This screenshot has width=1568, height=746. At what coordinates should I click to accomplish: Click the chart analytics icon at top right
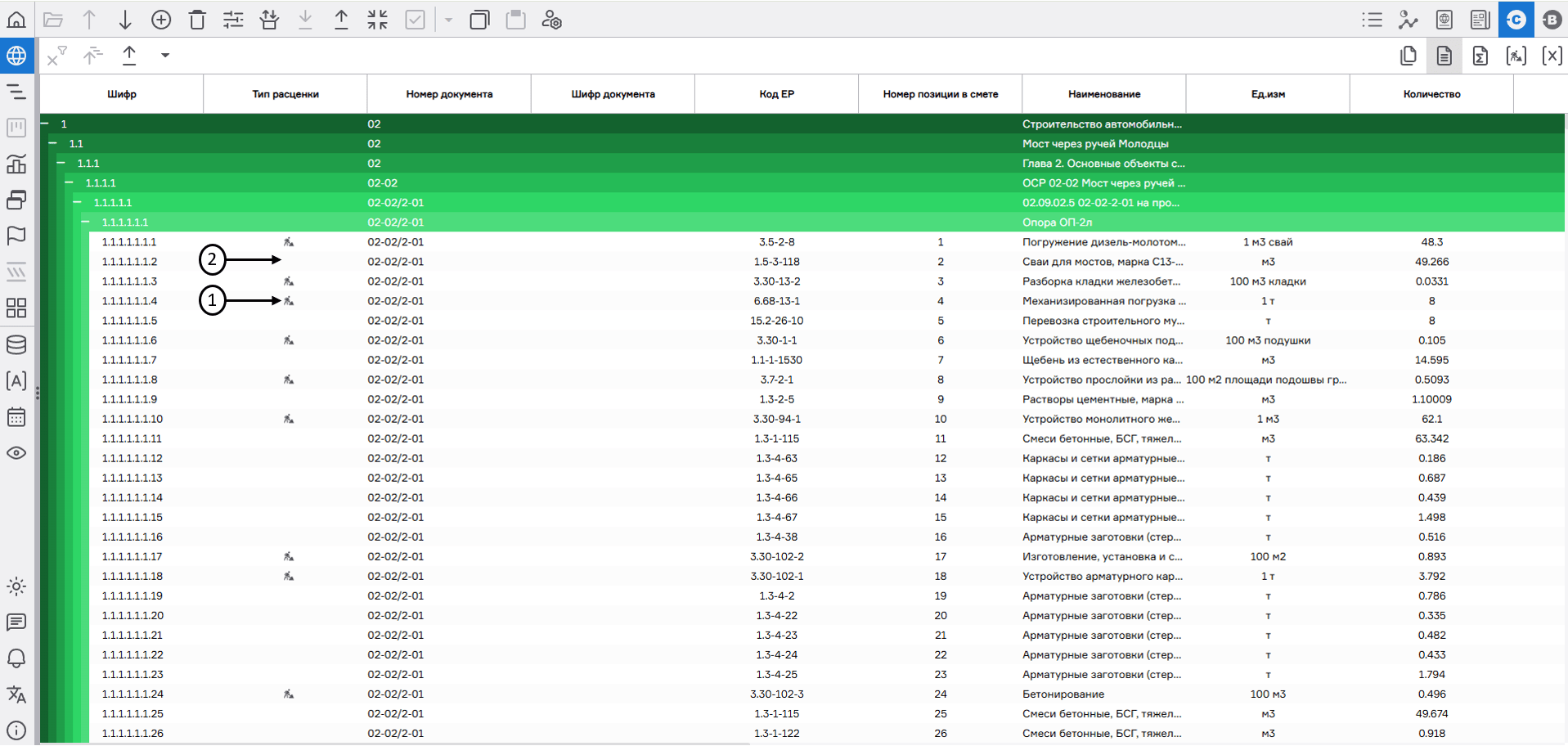1408,20
